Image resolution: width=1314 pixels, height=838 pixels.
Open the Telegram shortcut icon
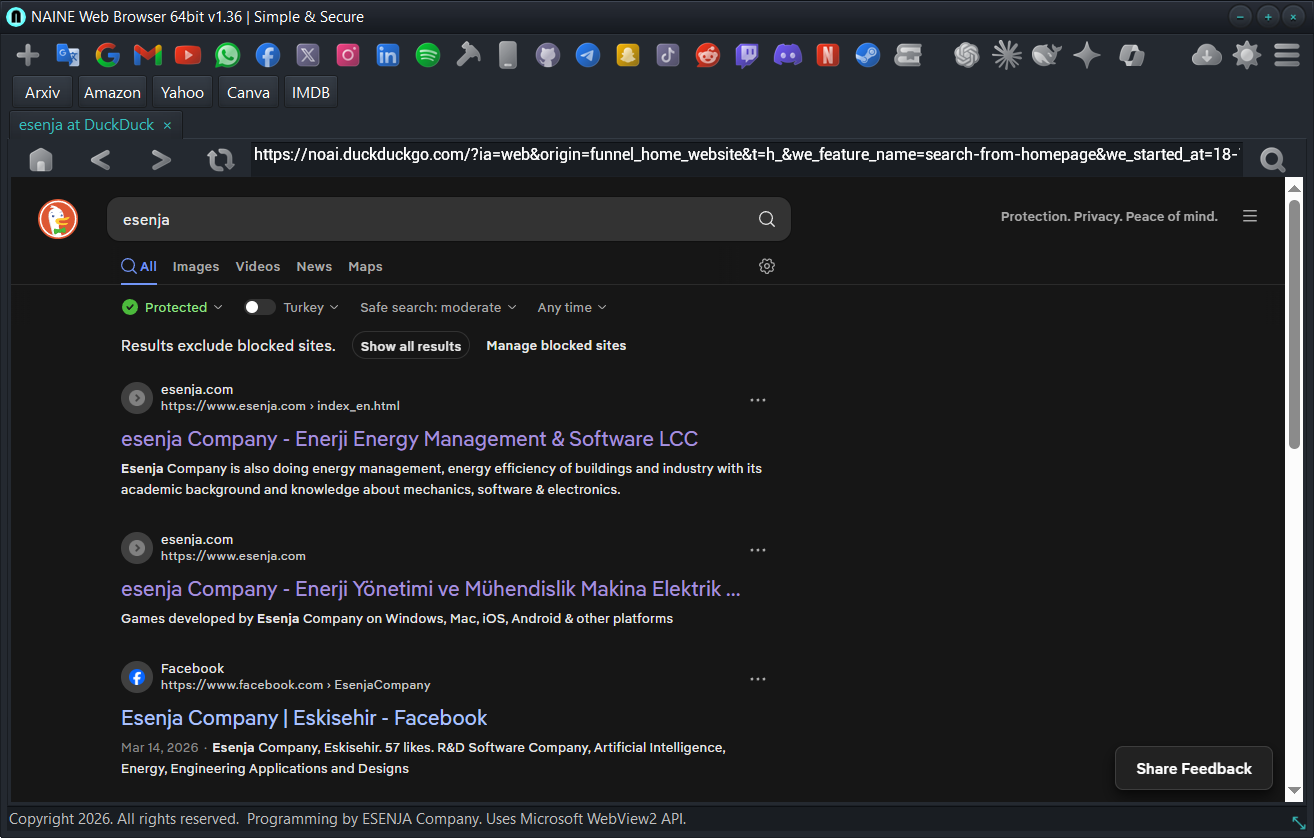pyautogui.click(x=588, y=55)
